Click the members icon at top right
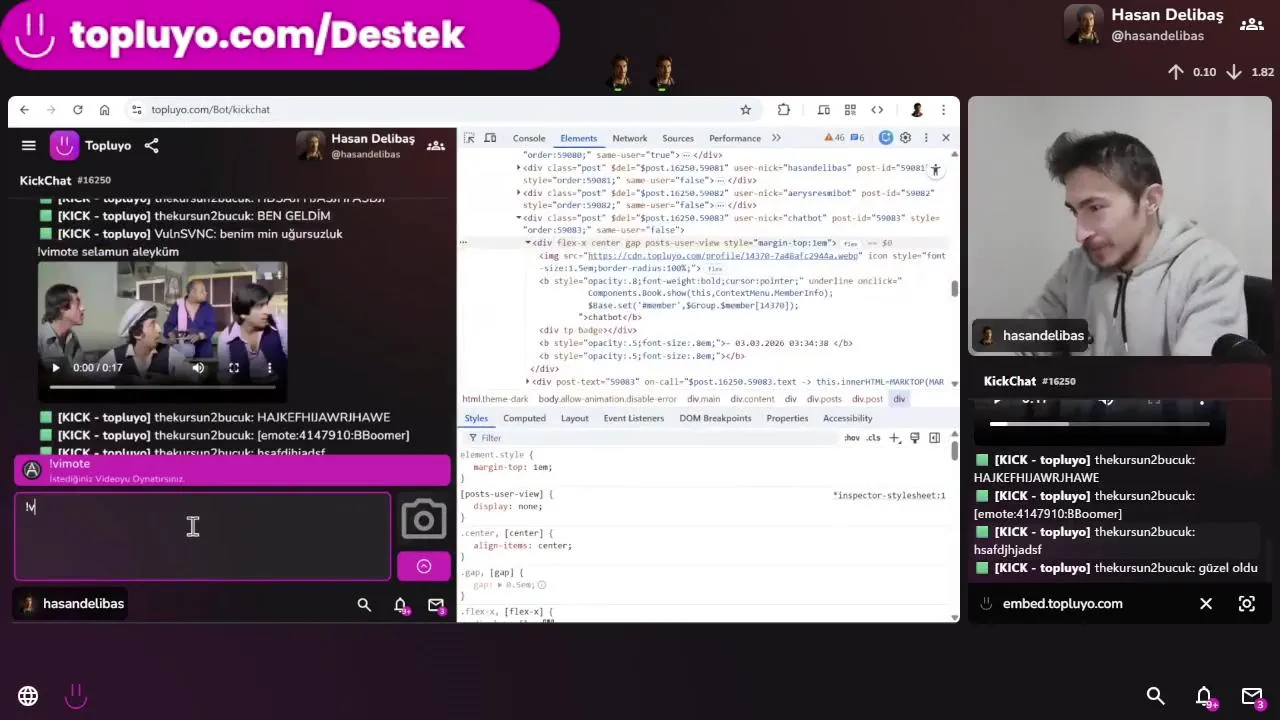The image size is (1280, 720). click(1251, 25)
